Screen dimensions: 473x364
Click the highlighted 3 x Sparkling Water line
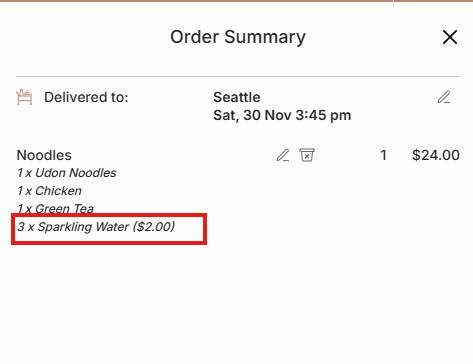pos(109,229)
